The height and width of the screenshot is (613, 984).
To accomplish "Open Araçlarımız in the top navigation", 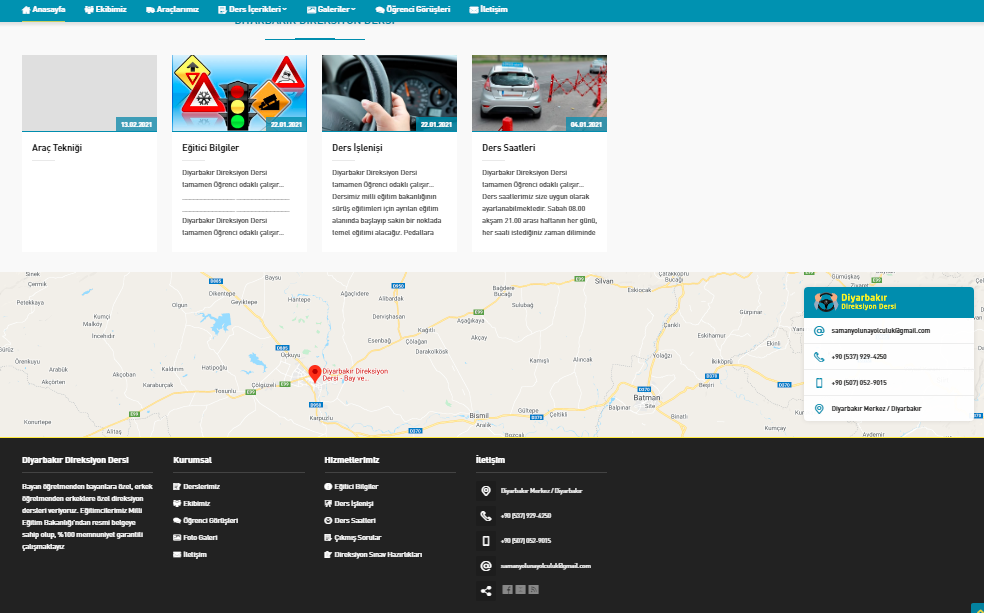I will click(x=172, y=9).
